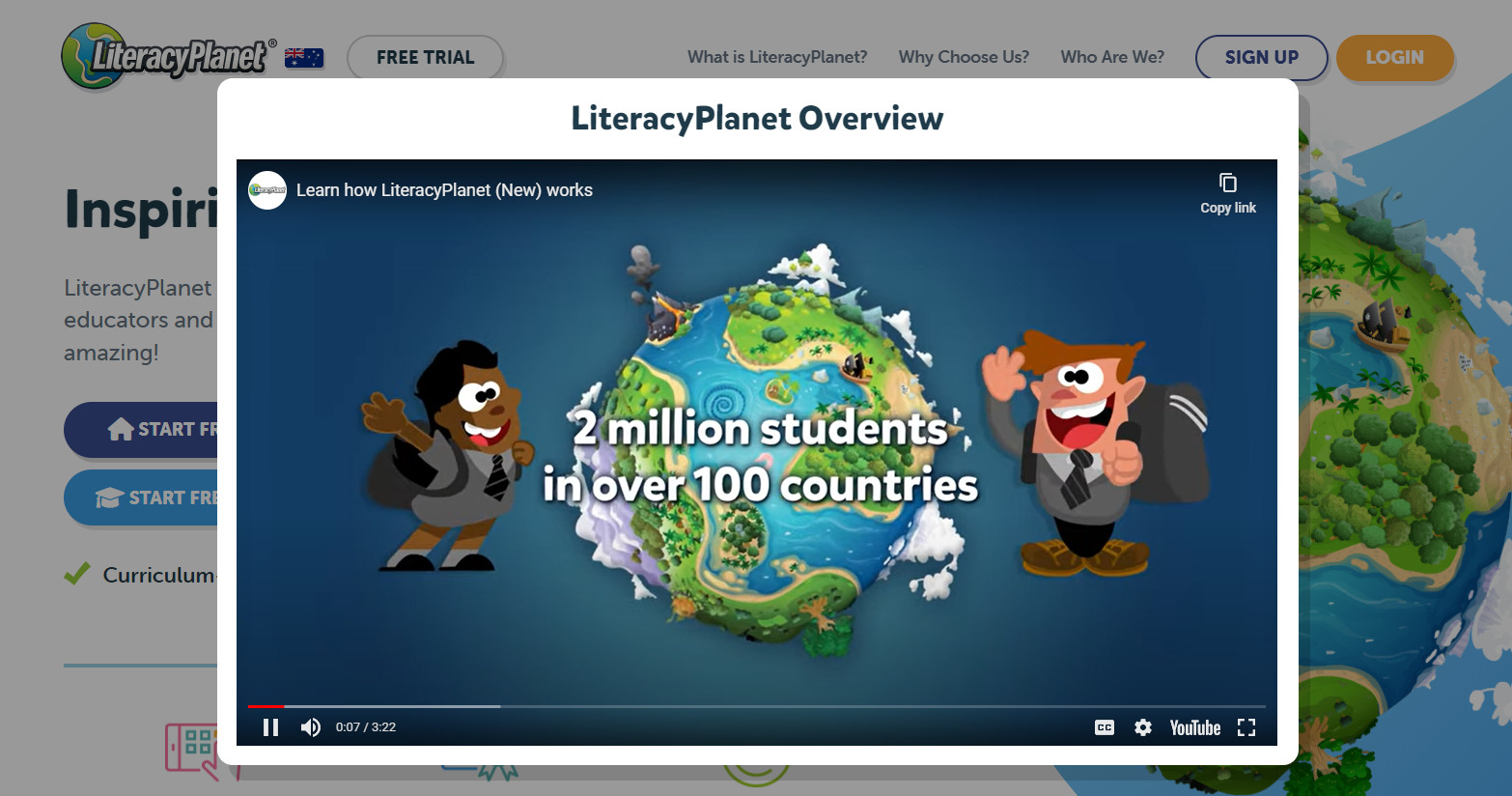Open video on YouTube logo
This screenshot has height=796, width=1512.
coord(1195,727)
